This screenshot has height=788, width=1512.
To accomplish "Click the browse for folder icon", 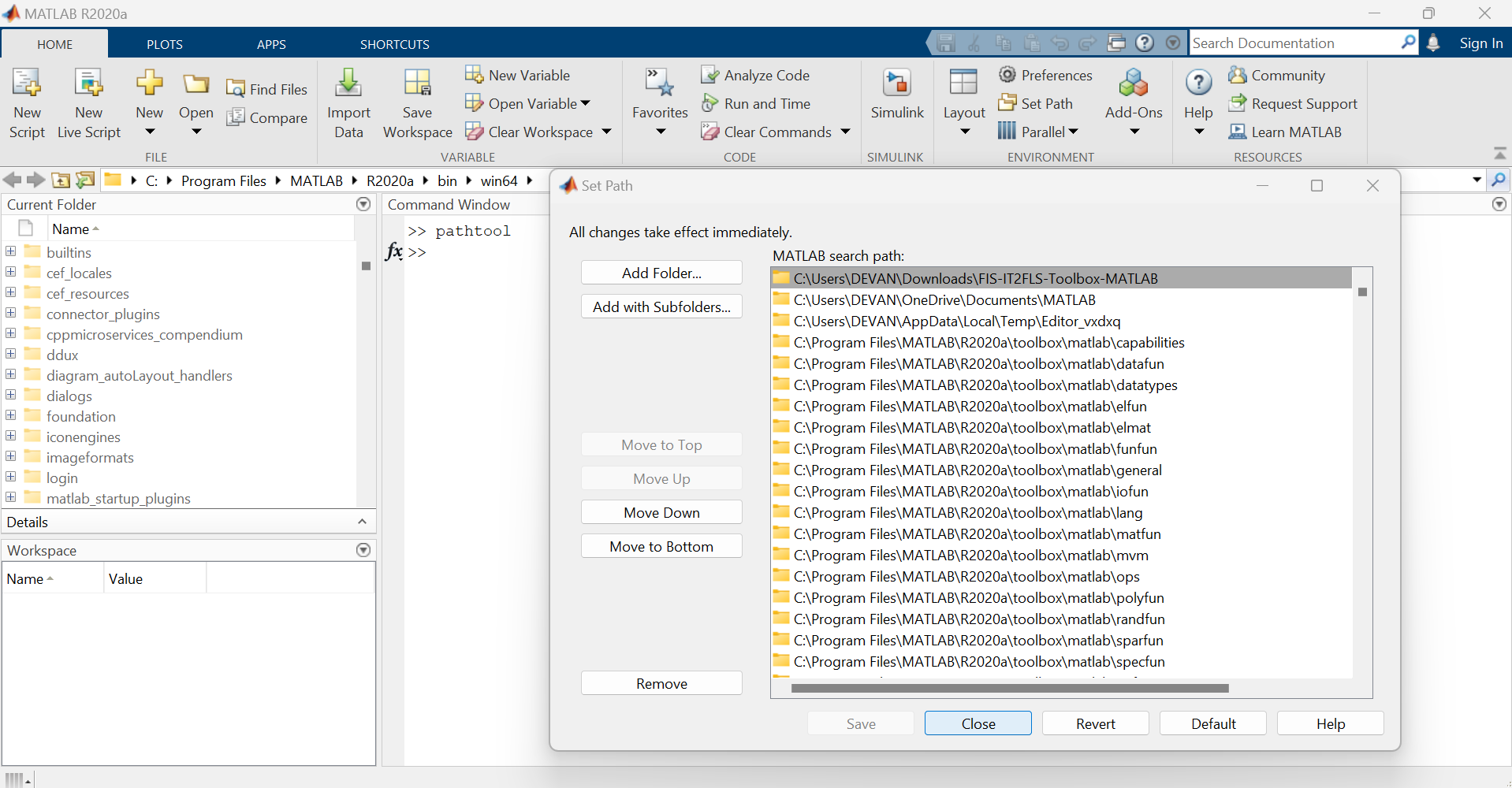I will (85, 180).
